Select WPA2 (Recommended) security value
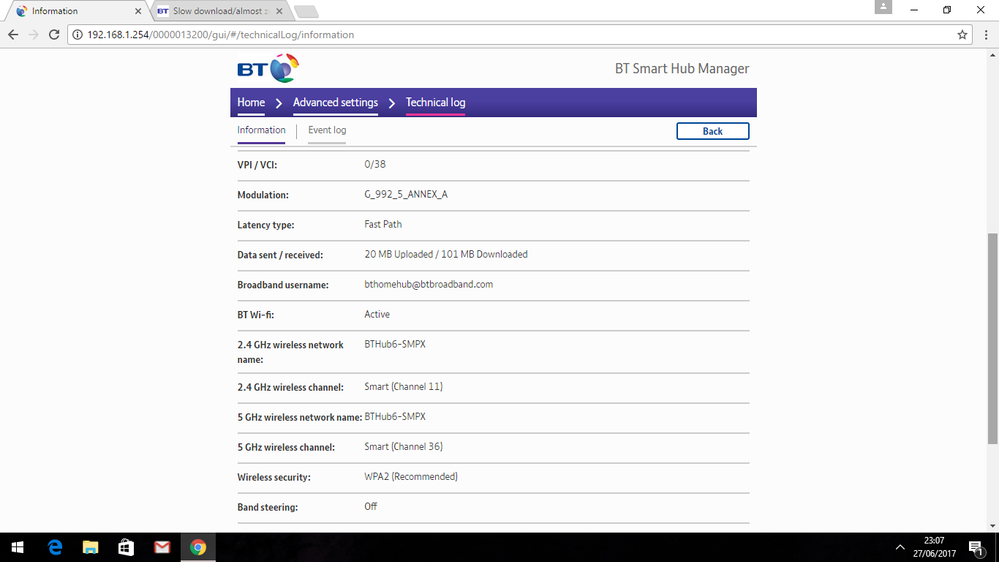This screenshot has height=562, width=999. pyautogui.click(x=411, y=477)
